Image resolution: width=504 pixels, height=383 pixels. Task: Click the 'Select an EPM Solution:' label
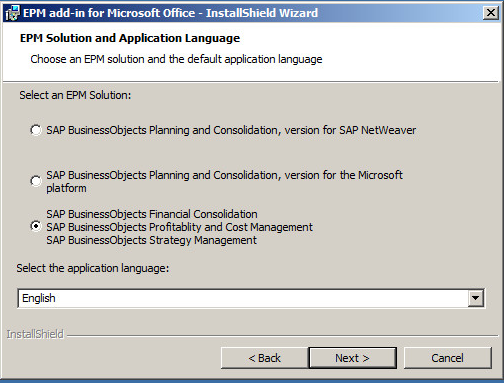[x=75, y=95]
